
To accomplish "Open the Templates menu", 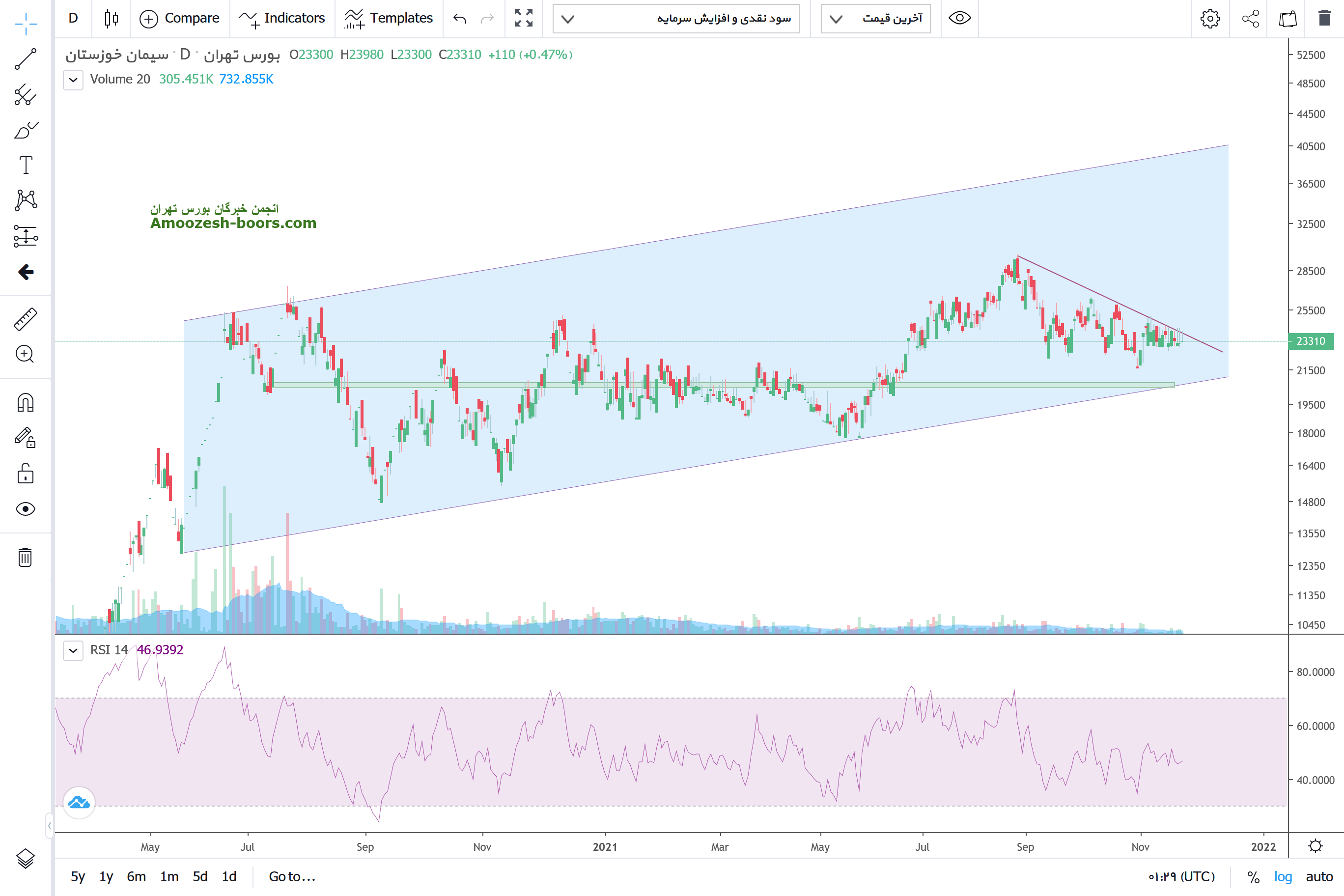I will coord(389,18).
